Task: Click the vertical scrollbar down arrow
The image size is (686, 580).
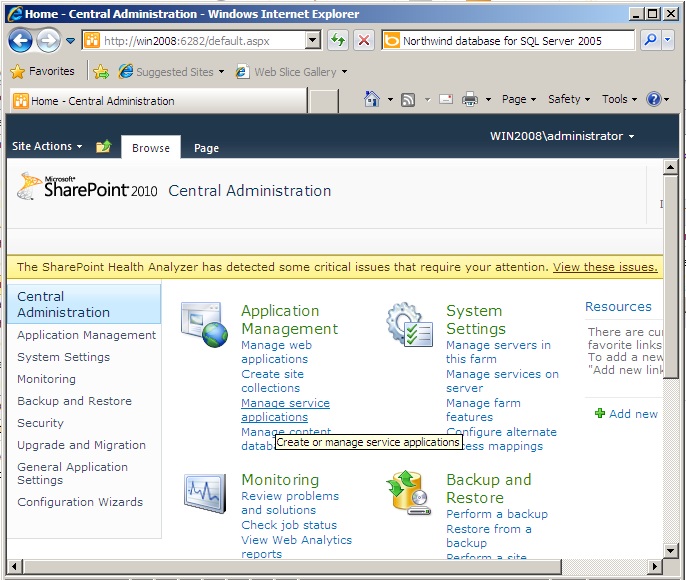Action: click(x=671, y=550)
